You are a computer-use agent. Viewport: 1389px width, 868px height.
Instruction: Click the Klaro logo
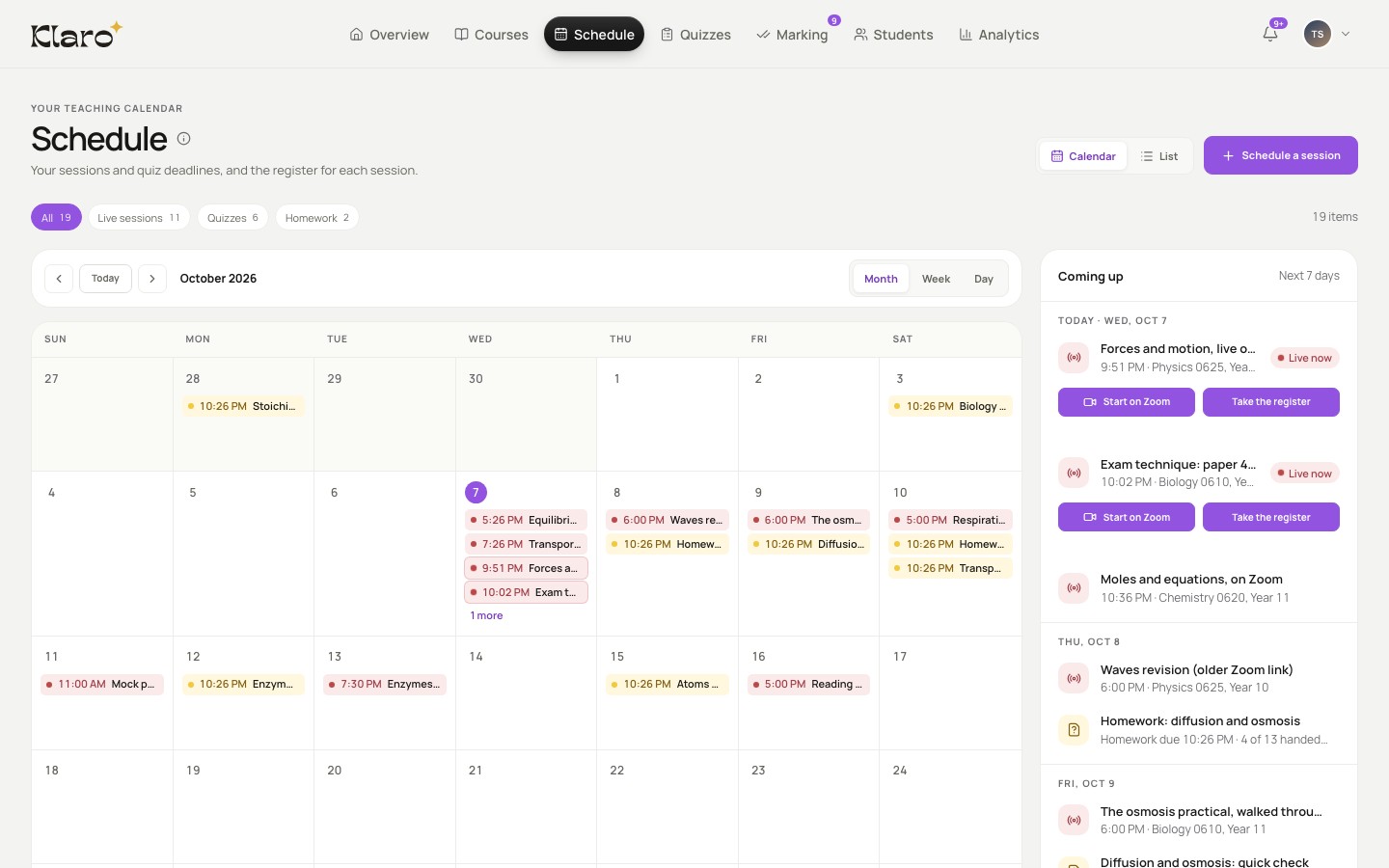[x=76, y=35]
